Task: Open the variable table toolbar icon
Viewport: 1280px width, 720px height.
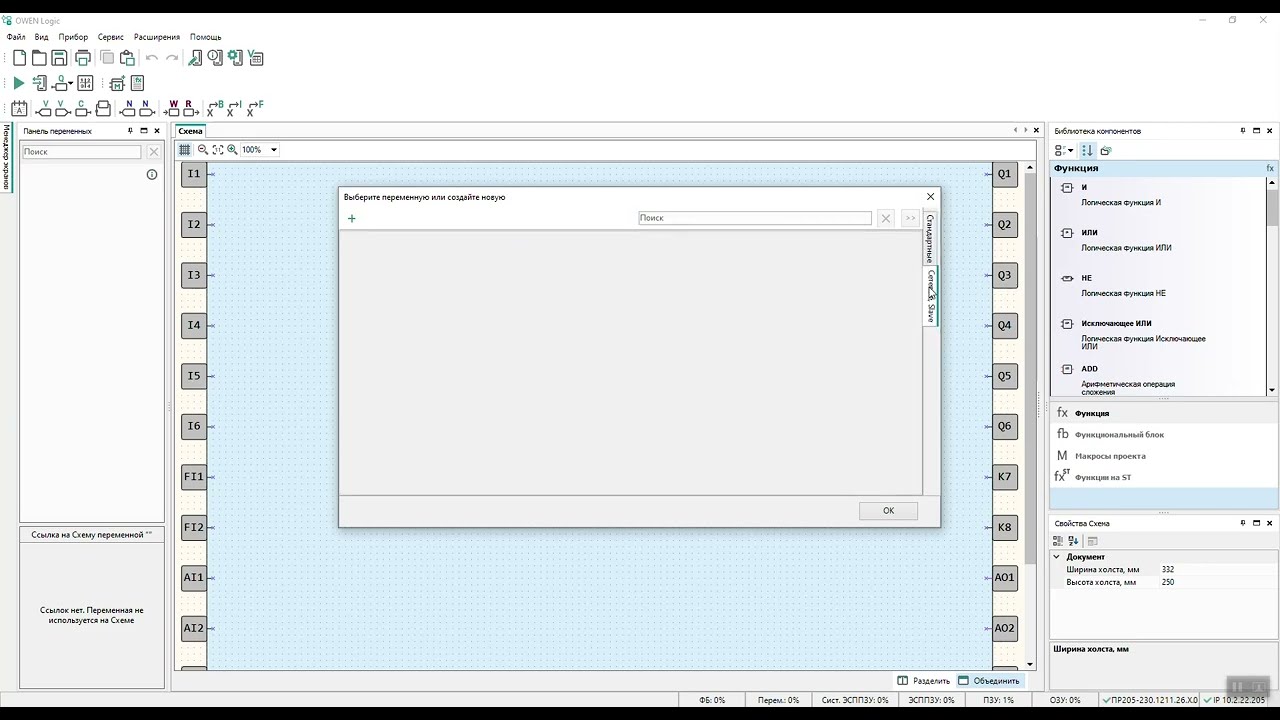Action: click(256, 58)
